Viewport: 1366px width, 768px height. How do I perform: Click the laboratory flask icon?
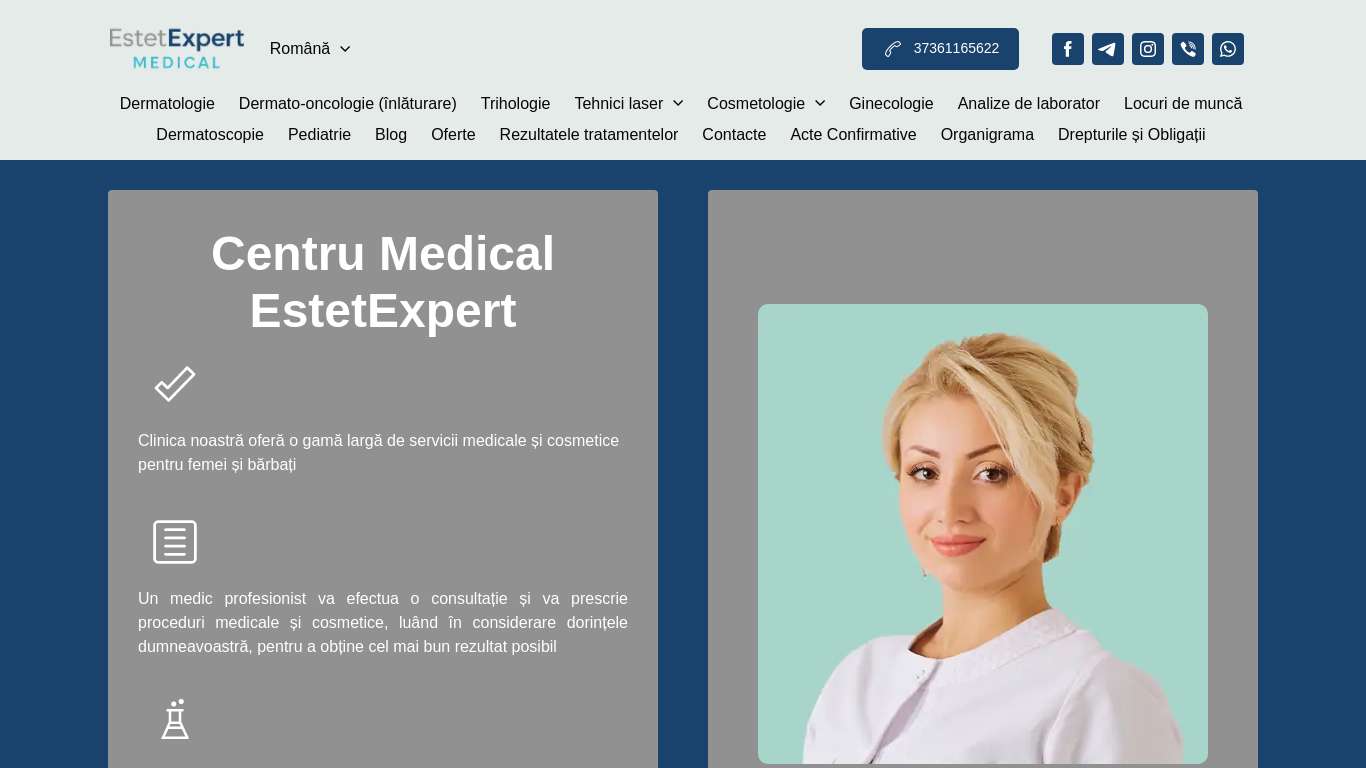click(175, 719)
